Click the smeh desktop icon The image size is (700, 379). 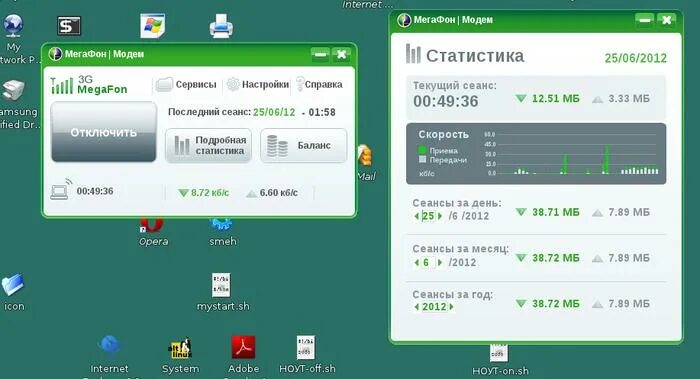[x=221, y=225]
